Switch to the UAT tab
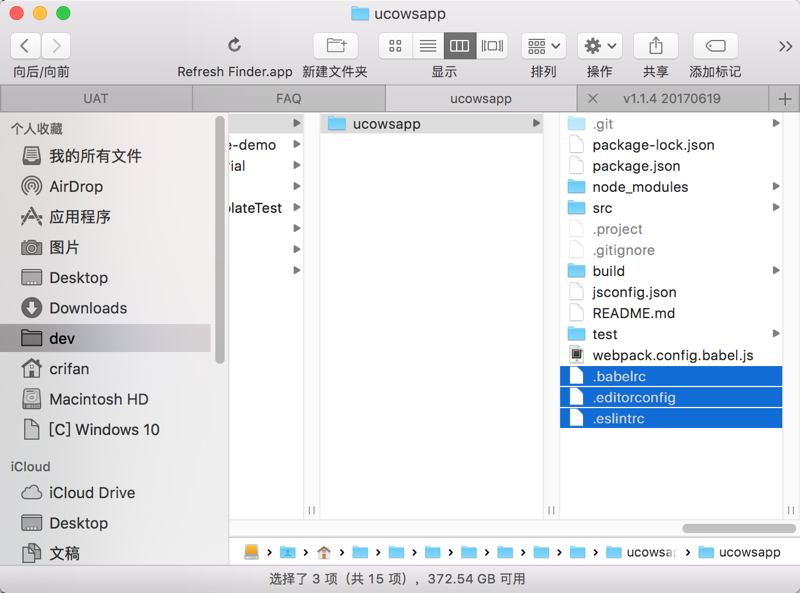This screenshot has height=593, width=800. [96, 98]
